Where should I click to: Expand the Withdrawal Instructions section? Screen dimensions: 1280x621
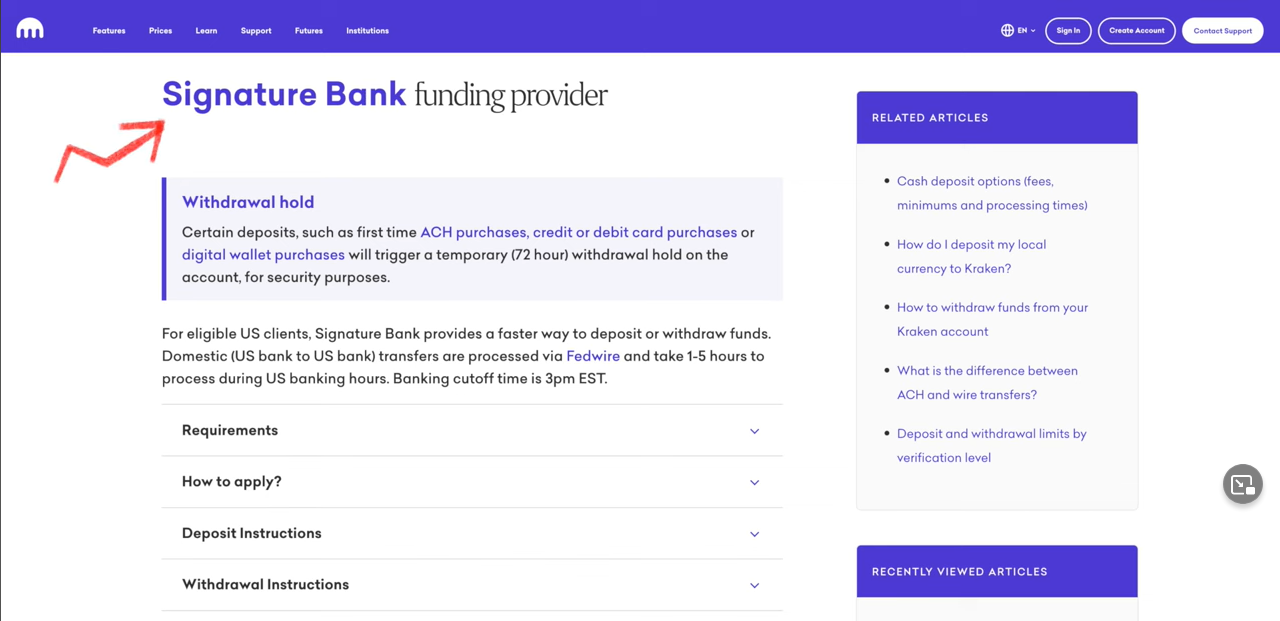pos(472,585)
